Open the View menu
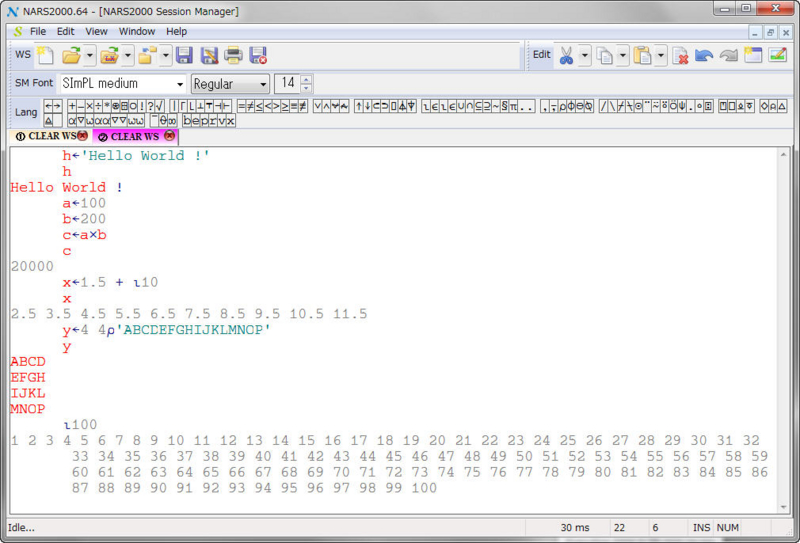The image size is (800, 543). coord(96,32)
